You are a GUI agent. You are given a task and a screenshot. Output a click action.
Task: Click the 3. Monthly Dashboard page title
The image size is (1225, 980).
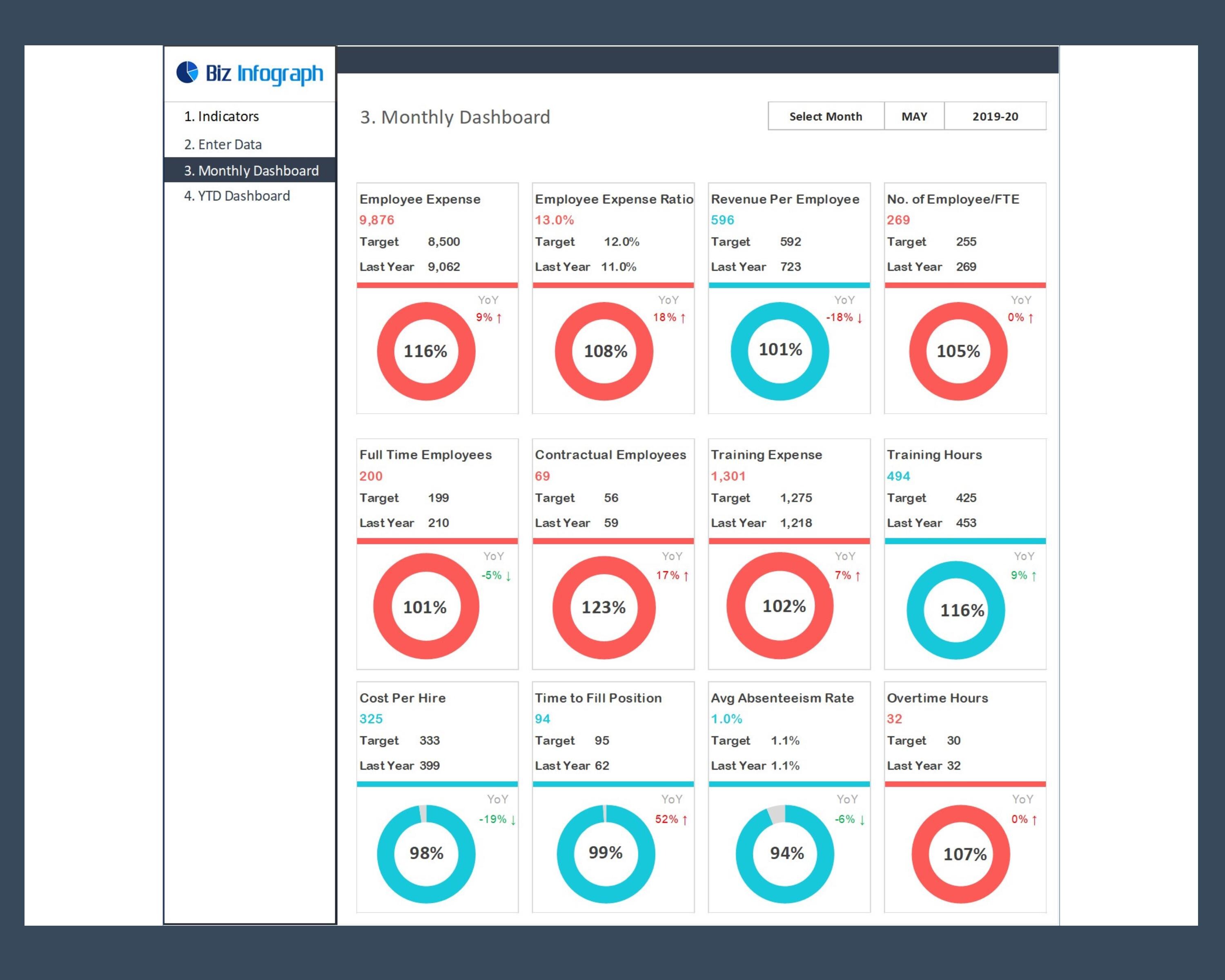[x=455, y=117]
